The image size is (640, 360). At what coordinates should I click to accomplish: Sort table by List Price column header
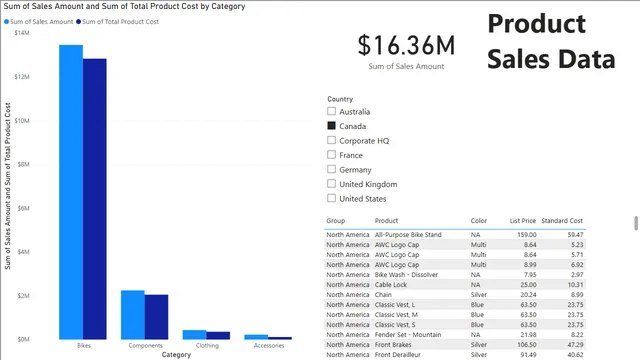click(522, 221)
